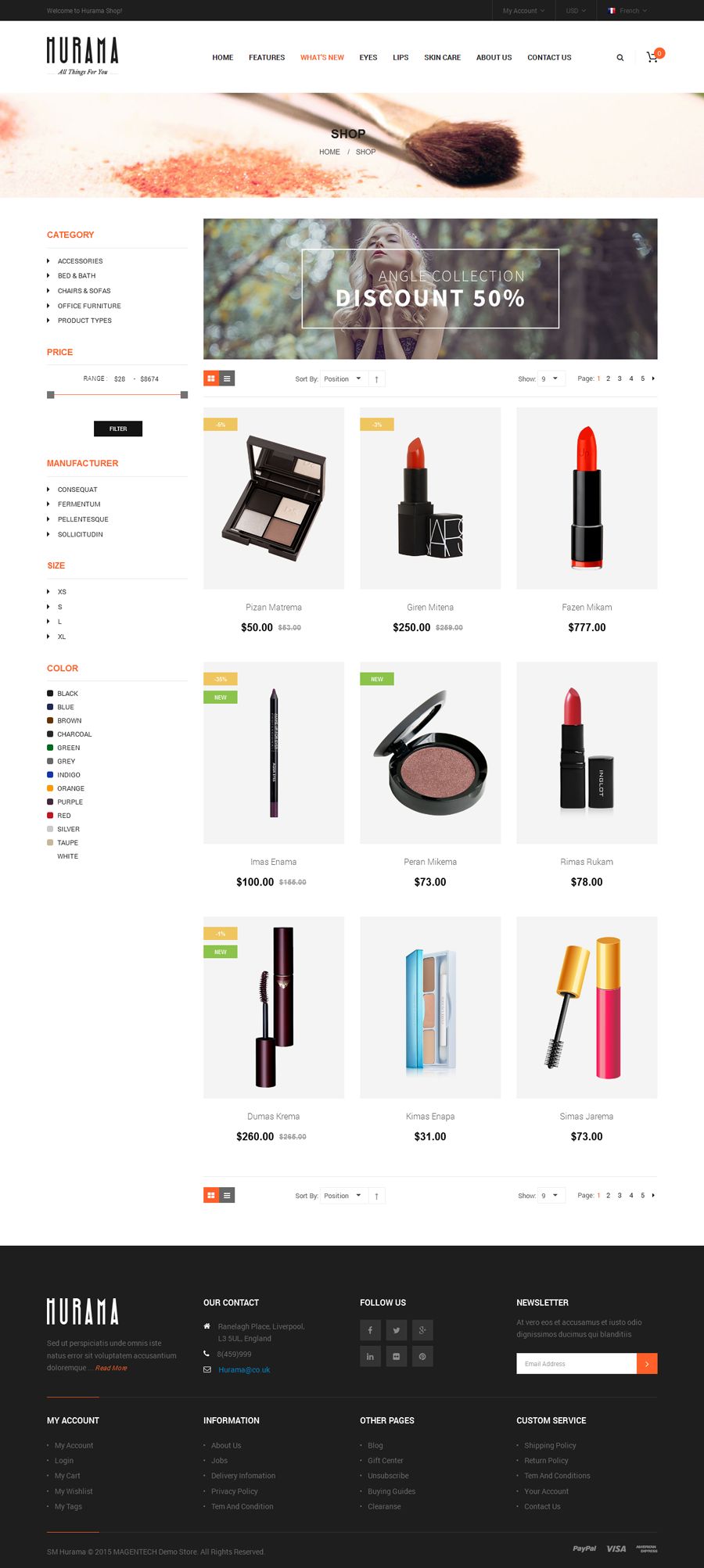This screenshot has width=704, height=1568.
Task: Open the Accessories category link
Action: pos(80,261)
